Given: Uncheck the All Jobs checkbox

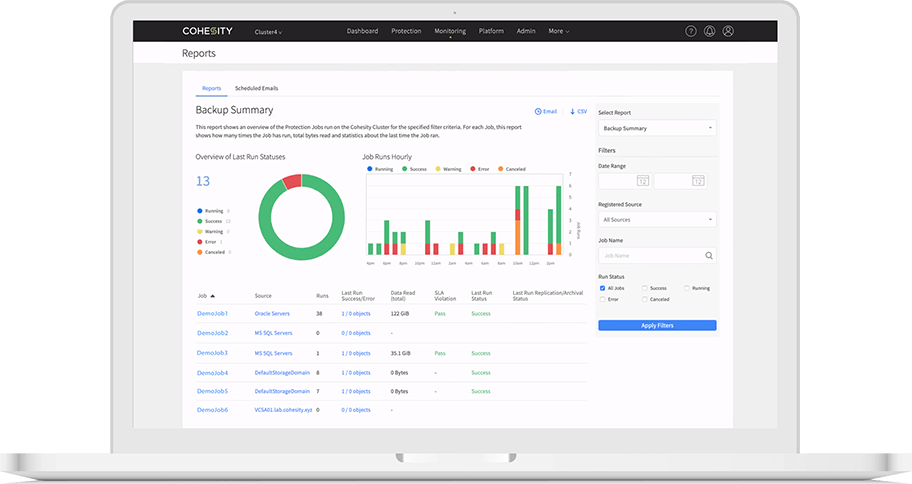Looking at the screenshot, I should coord(602,288).
